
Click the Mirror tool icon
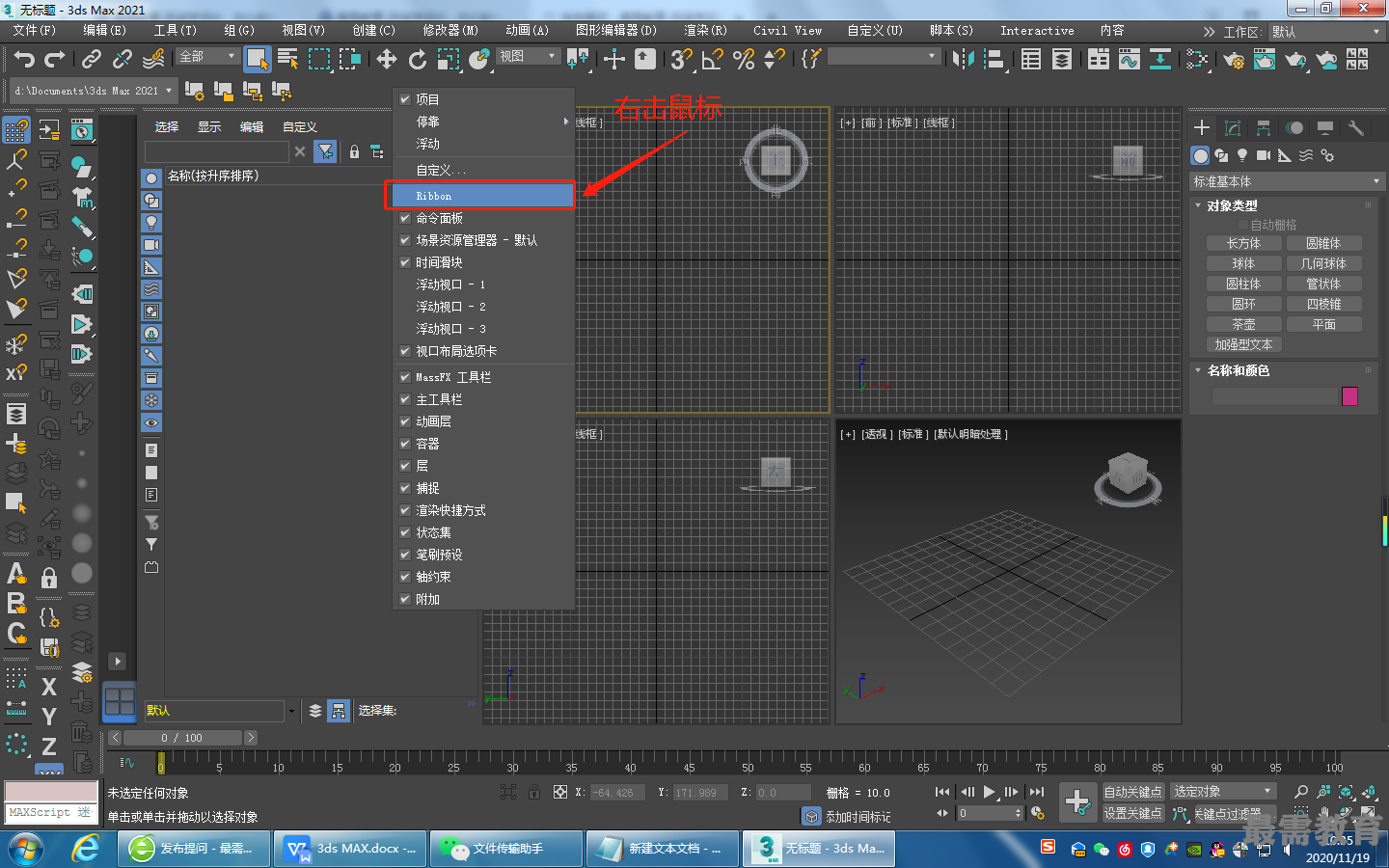click(x=963, y=60)
